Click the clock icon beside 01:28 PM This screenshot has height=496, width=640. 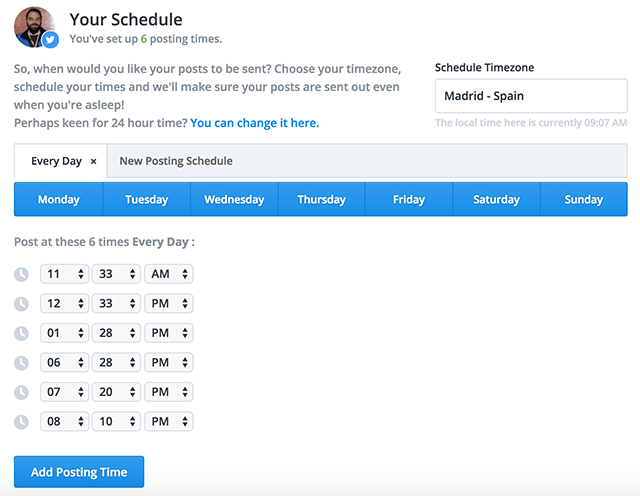click(x=21, y=333)
